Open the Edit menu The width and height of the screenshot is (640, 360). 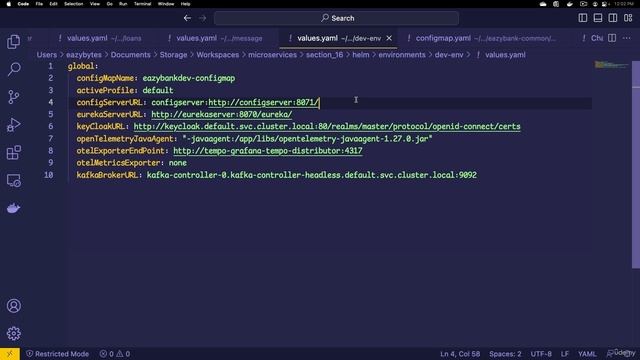tap(53, 4)
